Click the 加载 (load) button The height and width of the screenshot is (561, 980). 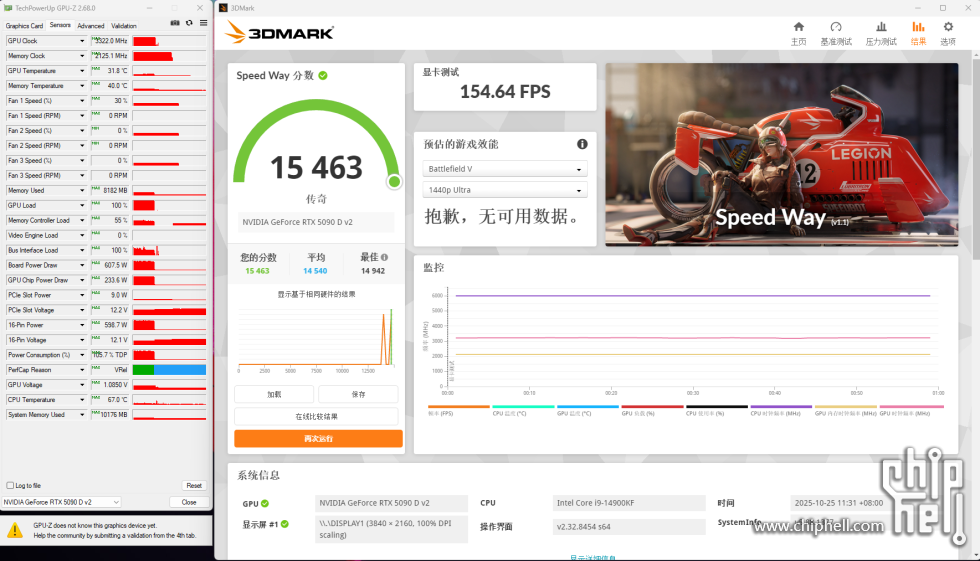[x=274, y=394]
